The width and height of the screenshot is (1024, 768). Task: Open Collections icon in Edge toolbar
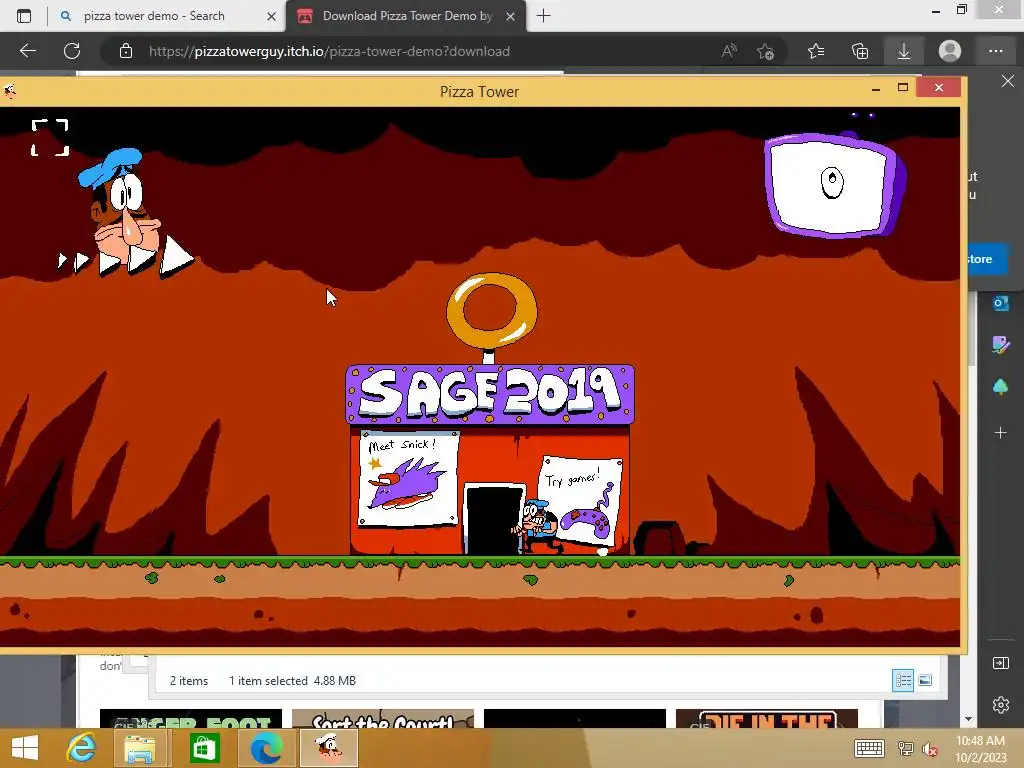[860, 51]
